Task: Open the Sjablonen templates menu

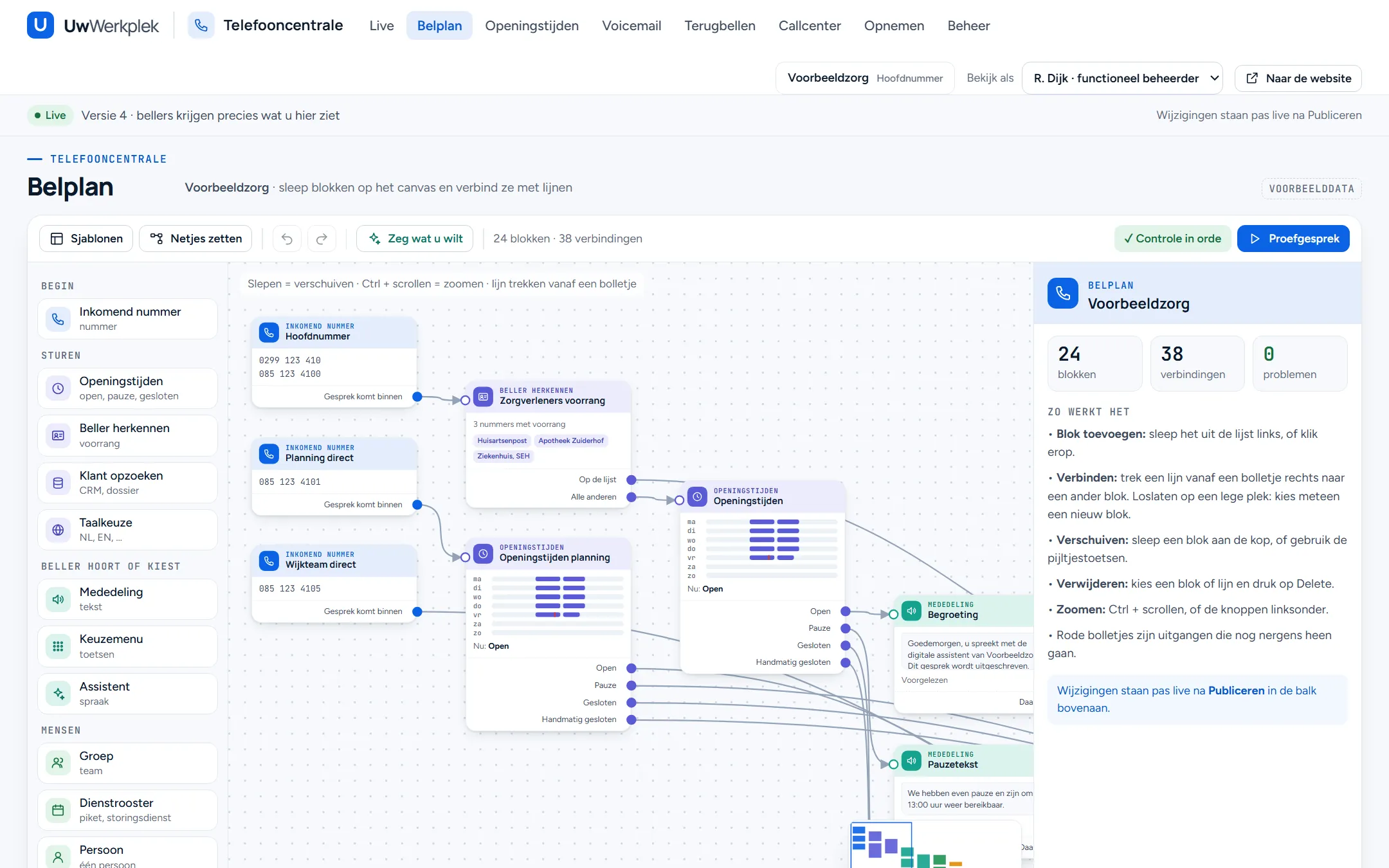Action: click(86, 239)
